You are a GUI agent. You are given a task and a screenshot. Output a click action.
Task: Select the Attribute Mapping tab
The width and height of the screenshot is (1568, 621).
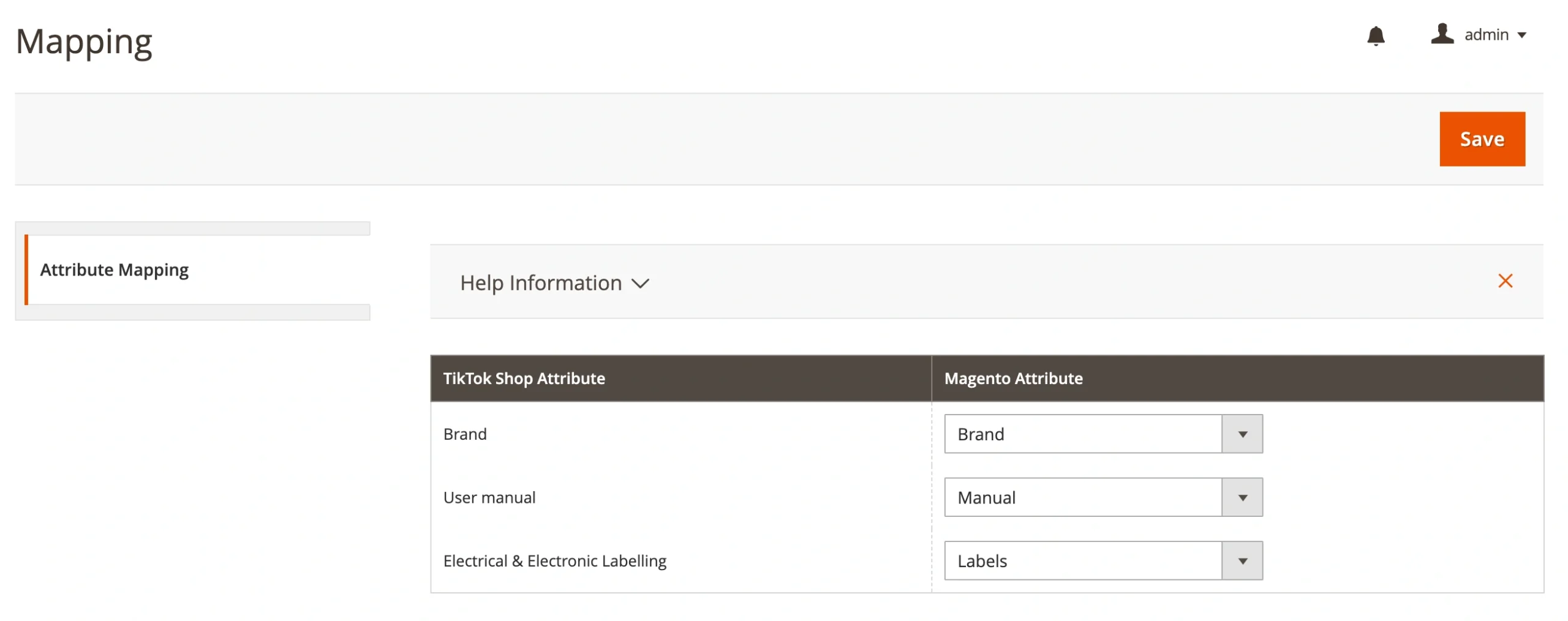click(x=115, y=269)
